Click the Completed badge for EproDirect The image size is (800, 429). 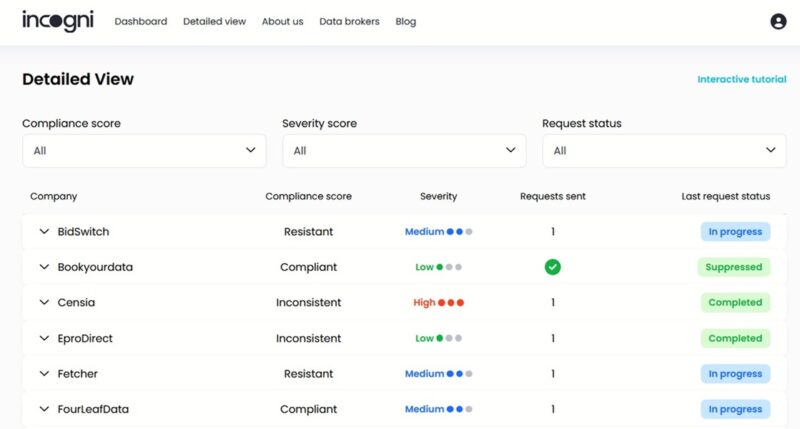click(735, 338)
